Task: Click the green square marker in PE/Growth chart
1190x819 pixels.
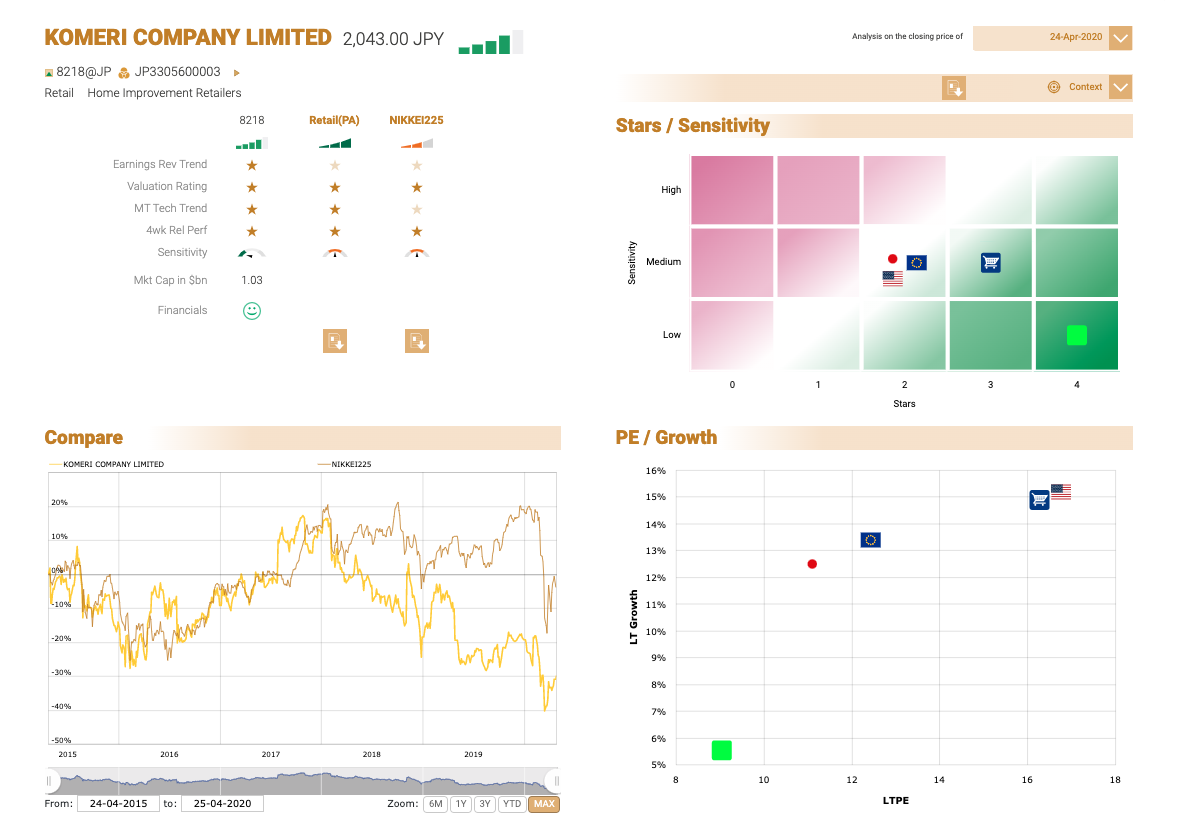Action: (722, 750)
